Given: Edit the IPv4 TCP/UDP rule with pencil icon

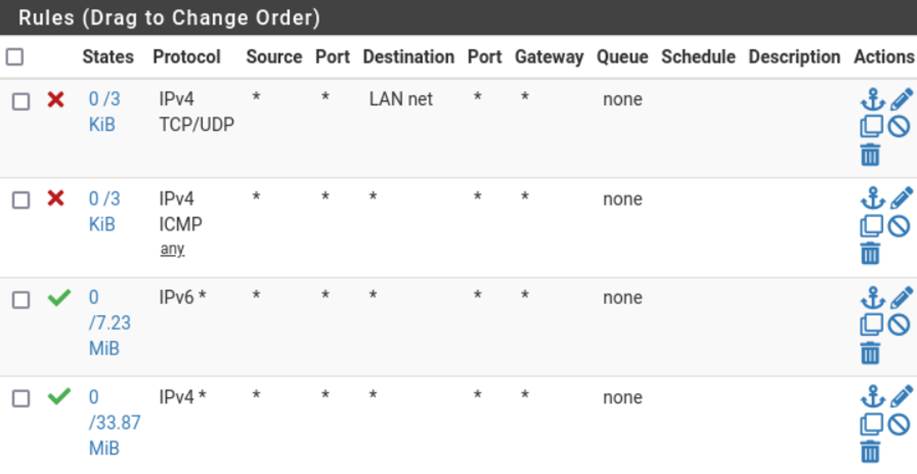Looking at the screenshot, I should (x=900, y=100).
